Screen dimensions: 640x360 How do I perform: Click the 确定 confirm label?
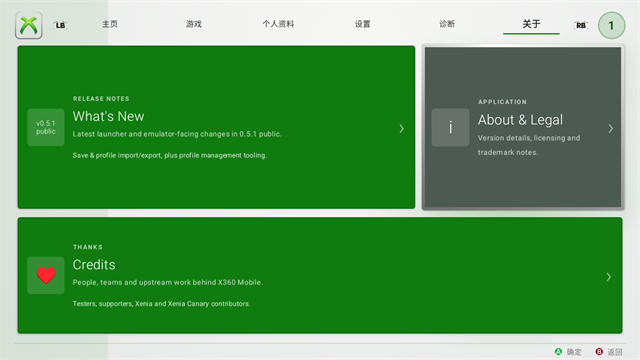point(574,352)
